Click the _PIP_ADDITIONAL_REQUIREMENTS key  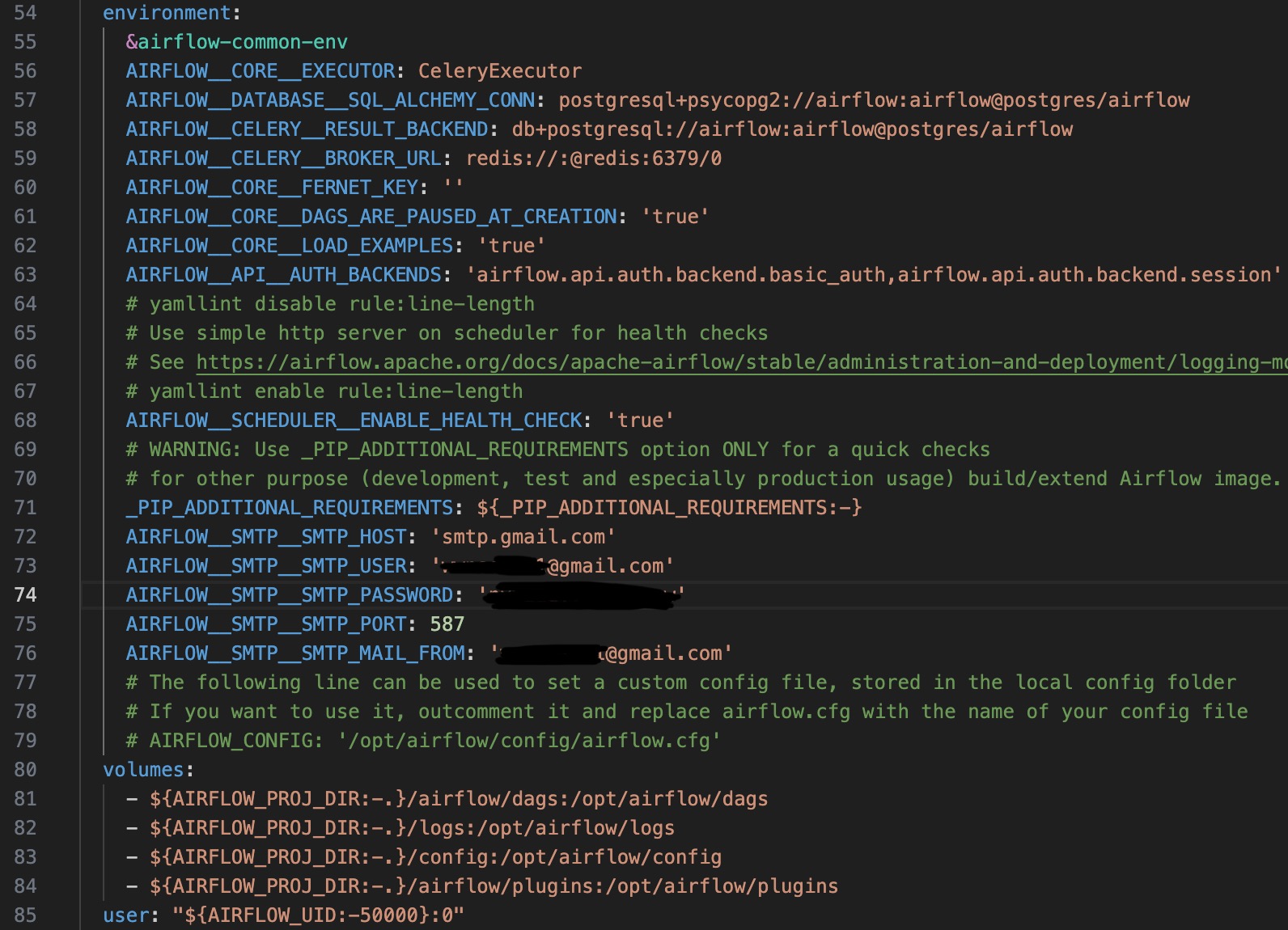coord(290,508)
